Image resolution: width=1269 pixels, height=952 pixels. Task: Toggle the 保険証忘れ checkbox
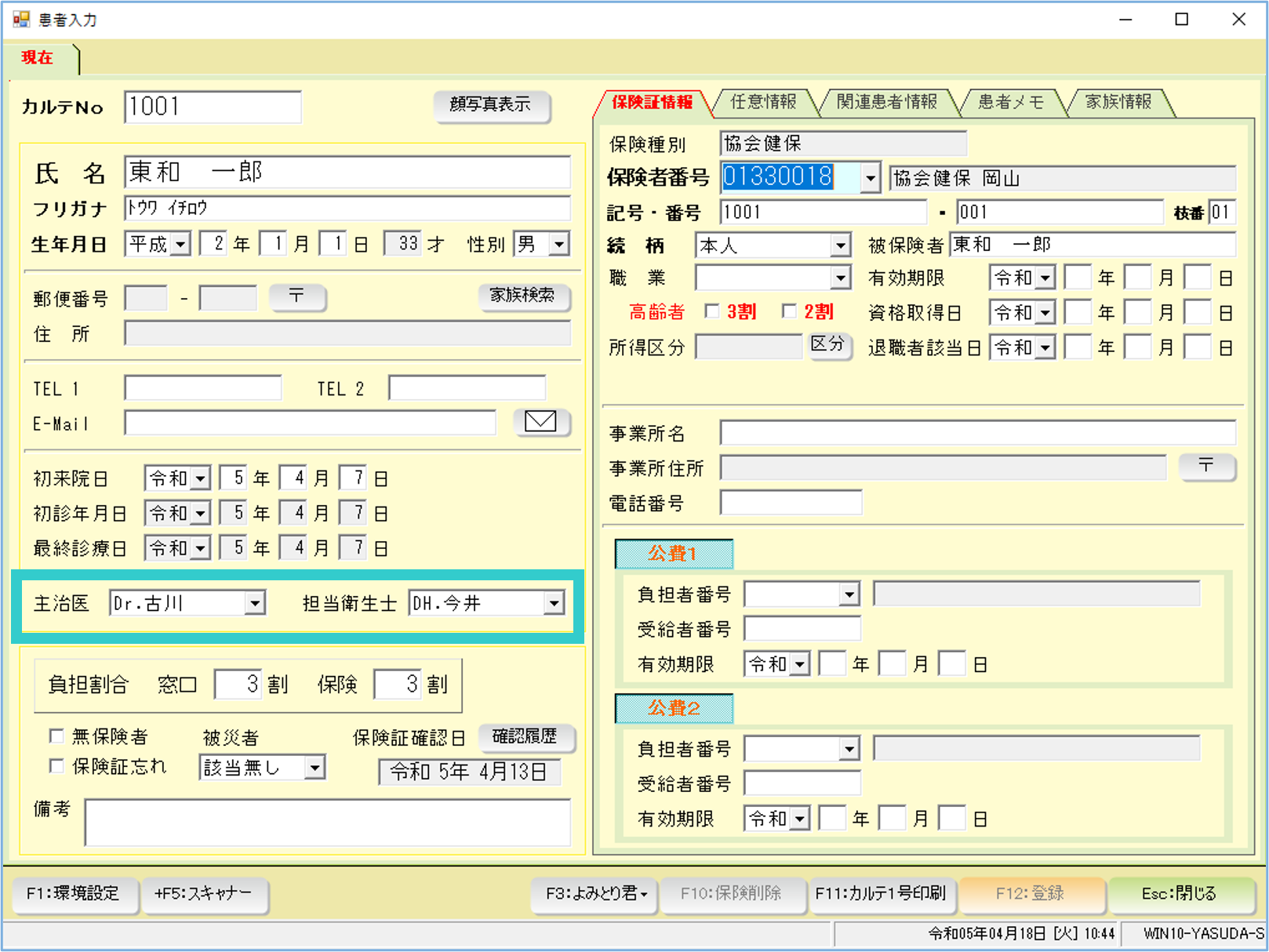click(x=56, y=766)
